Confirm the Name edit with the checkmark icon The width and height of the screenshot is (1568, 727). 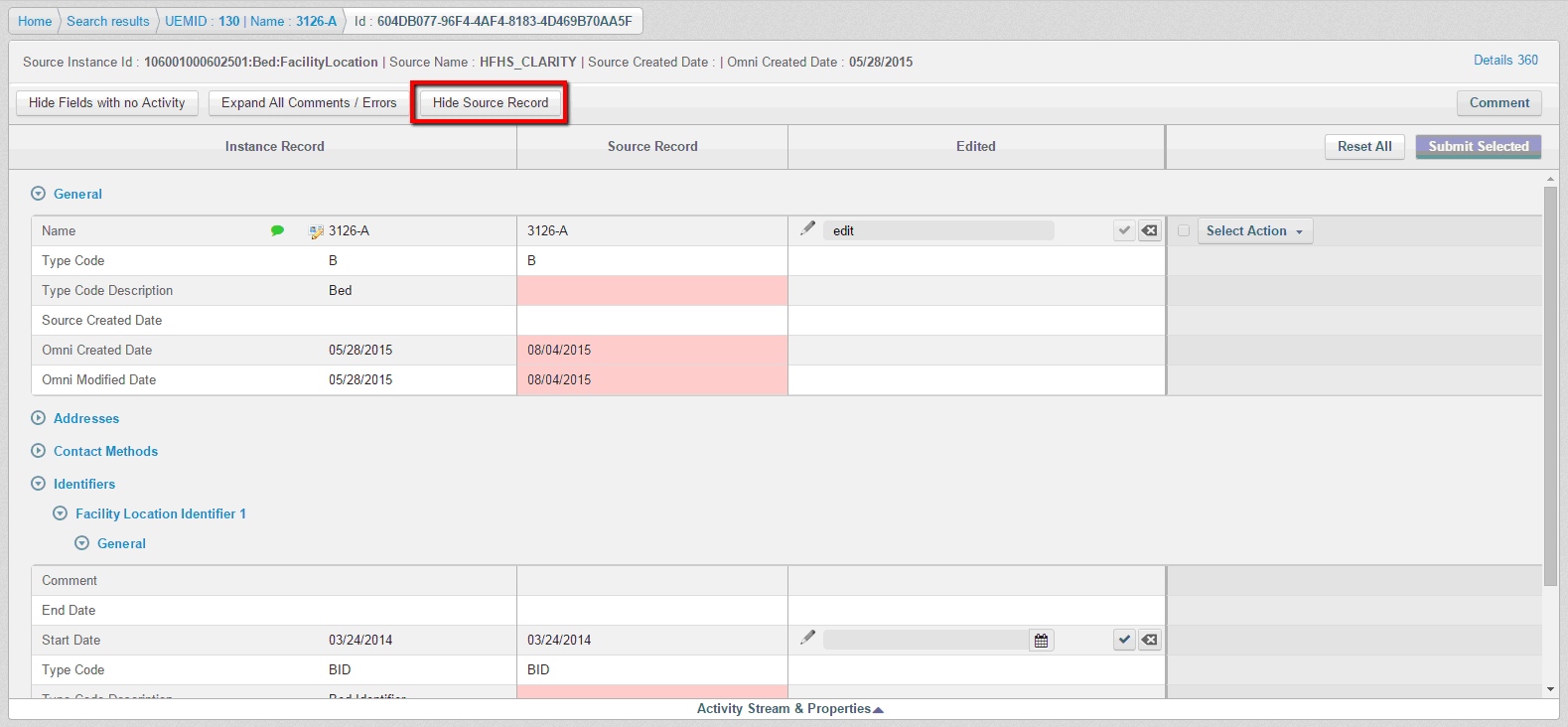coord(1124,230)
